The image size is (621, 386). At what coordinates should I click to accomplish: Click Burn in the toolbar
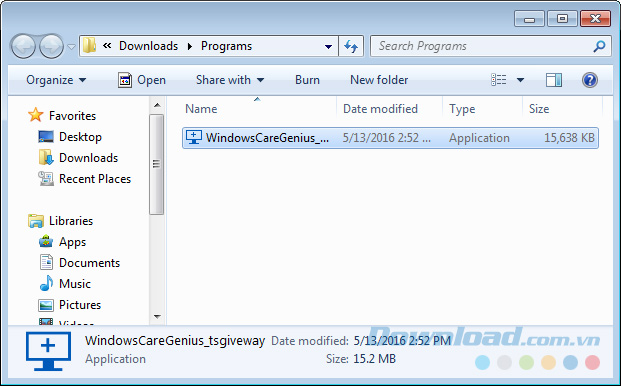tap(307, 80)
